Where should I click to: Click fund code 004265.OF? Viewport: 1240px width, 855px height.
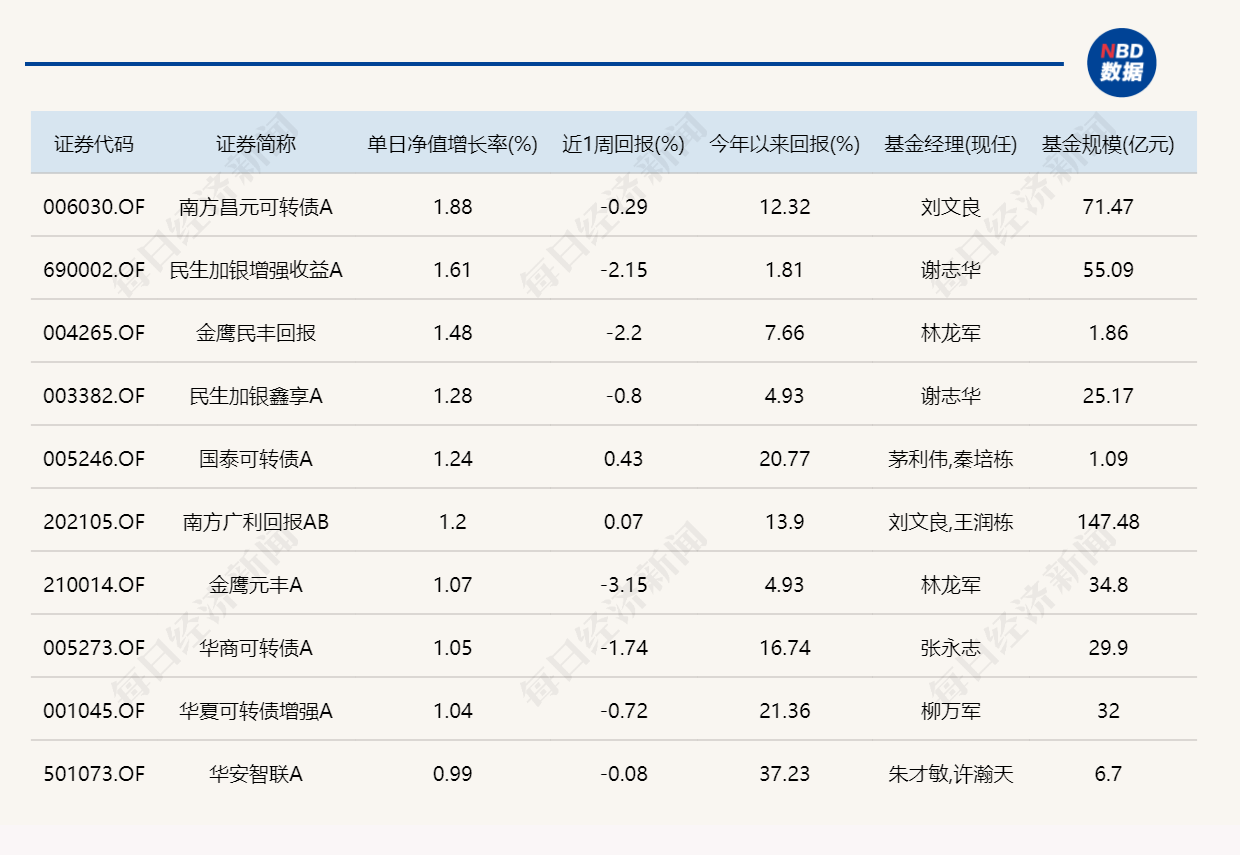[94, 333]
